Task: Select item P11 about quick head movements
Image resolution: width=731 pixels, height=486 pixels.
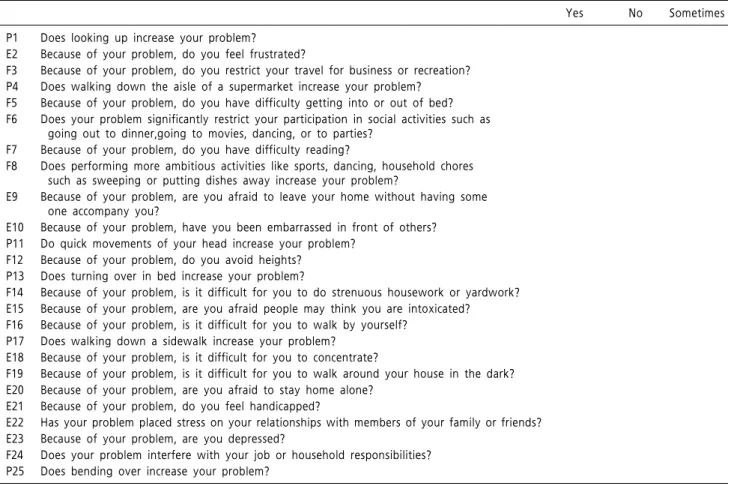Action: [x=198, y=243]
